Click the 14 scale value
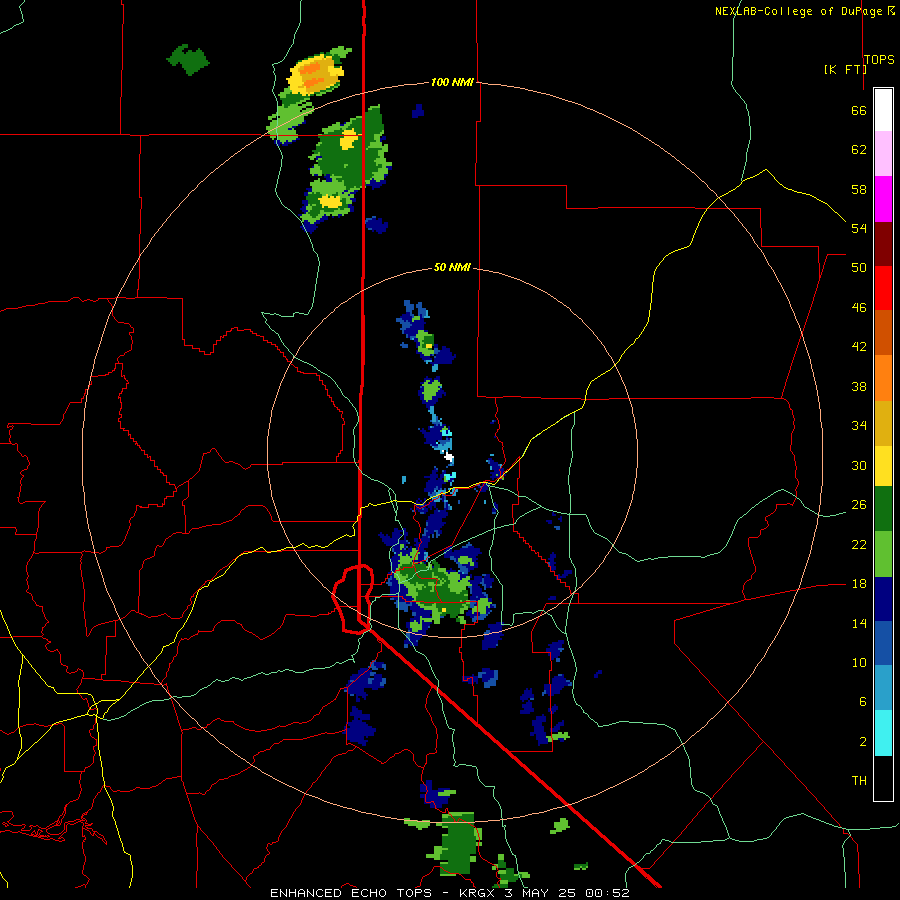Image resolution: width=900 pixels, height=900 pixels. [x=859, y=623]
